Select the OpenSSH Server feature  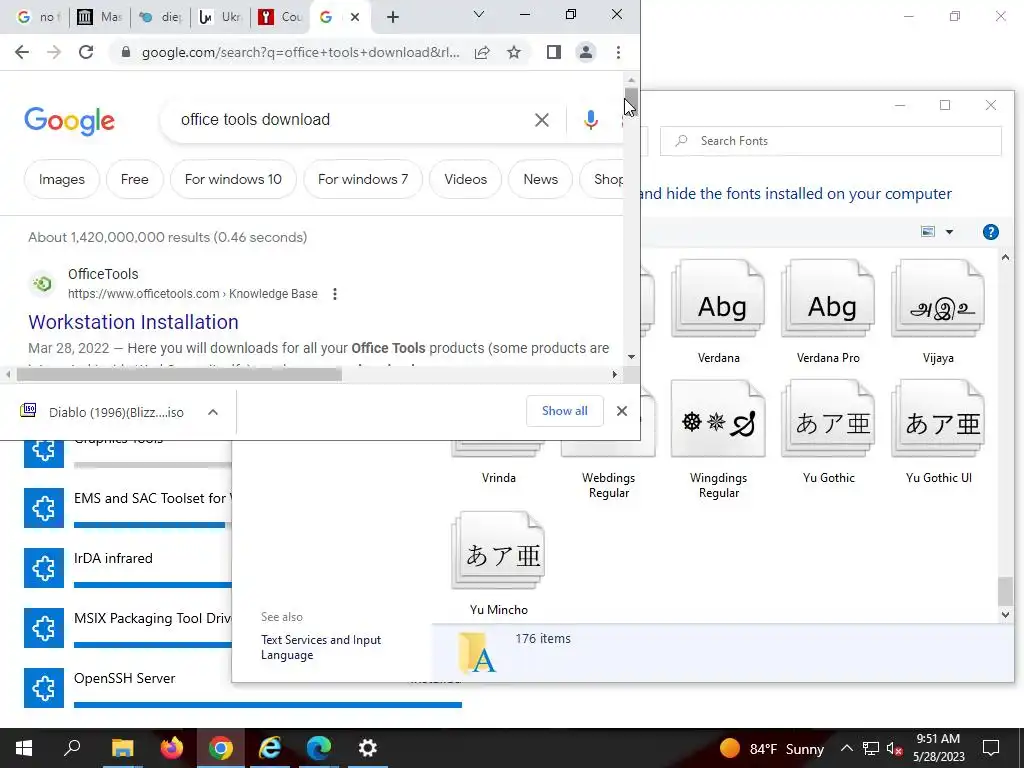(243, 688)
